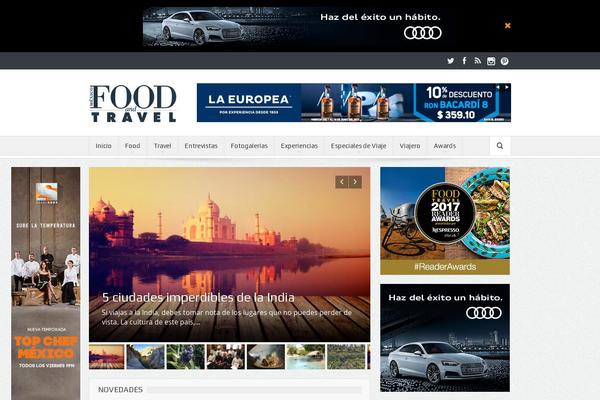Open '5 ciudades imperdibles de la India' headline
The image size is (600, 400).
(x=198, y=297)
